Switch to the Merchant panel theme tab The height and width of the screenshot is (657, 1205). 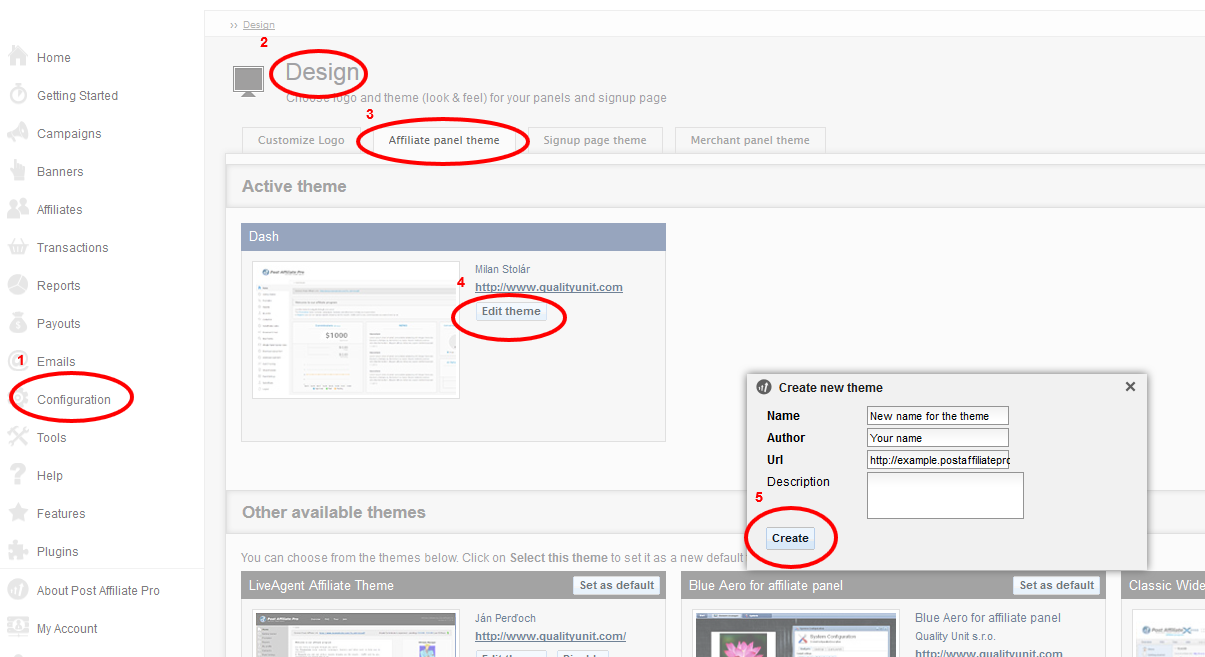(x=750, y=140)
